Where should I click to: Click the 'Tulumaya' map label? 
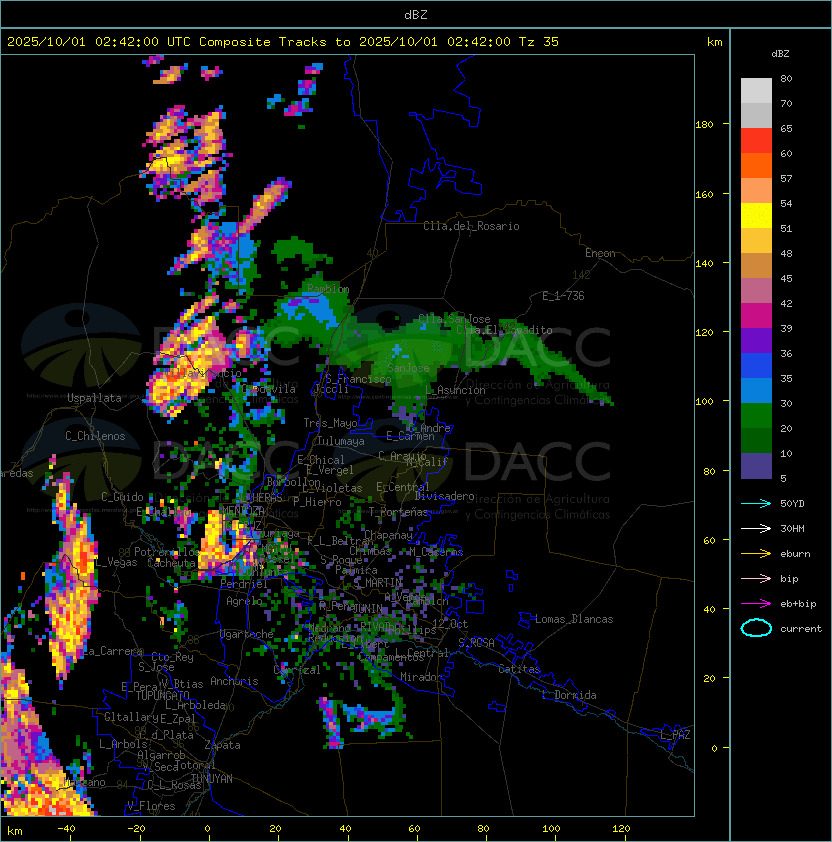pyautogui.click(x=341, y=441)
